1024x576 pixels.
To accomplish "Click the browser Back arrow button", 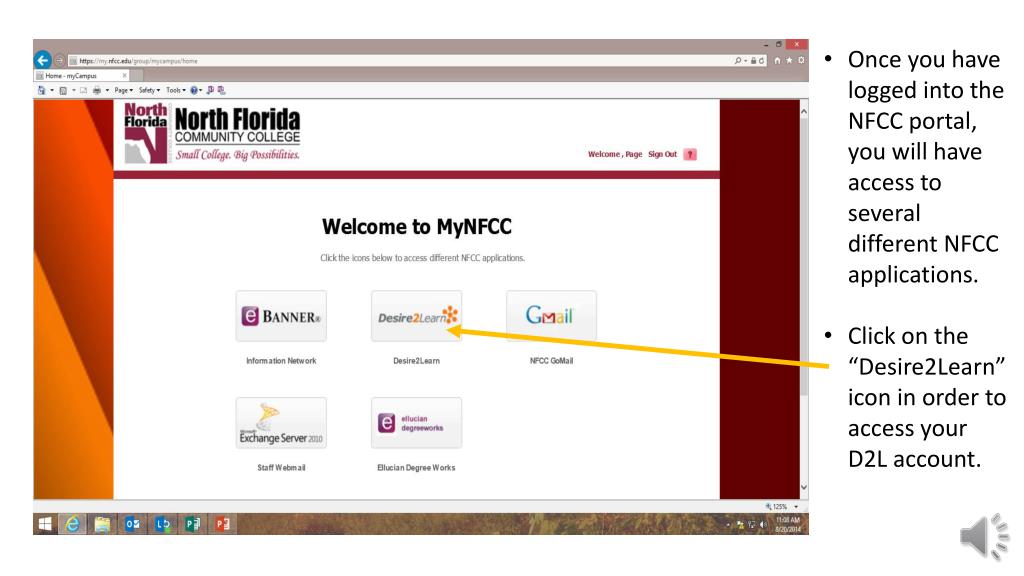I will tap(42, 60).
